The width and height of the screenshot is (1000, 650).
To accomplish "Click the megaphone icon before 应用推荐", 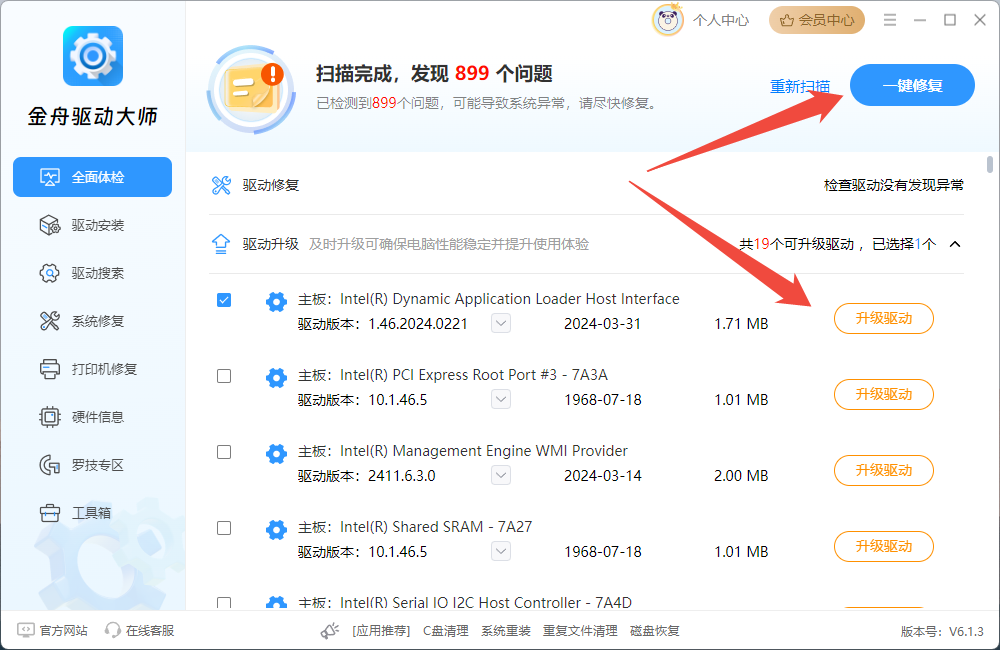I will (330, 631).
